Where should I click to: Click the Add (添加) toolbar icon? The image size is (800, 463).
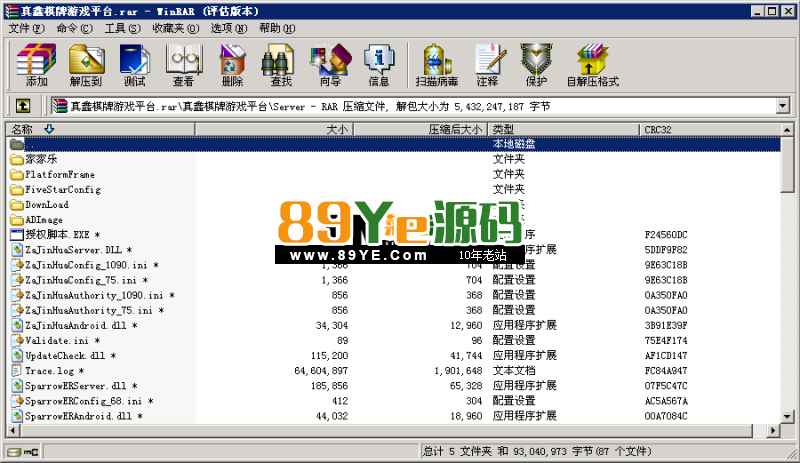tap(36, 65)
